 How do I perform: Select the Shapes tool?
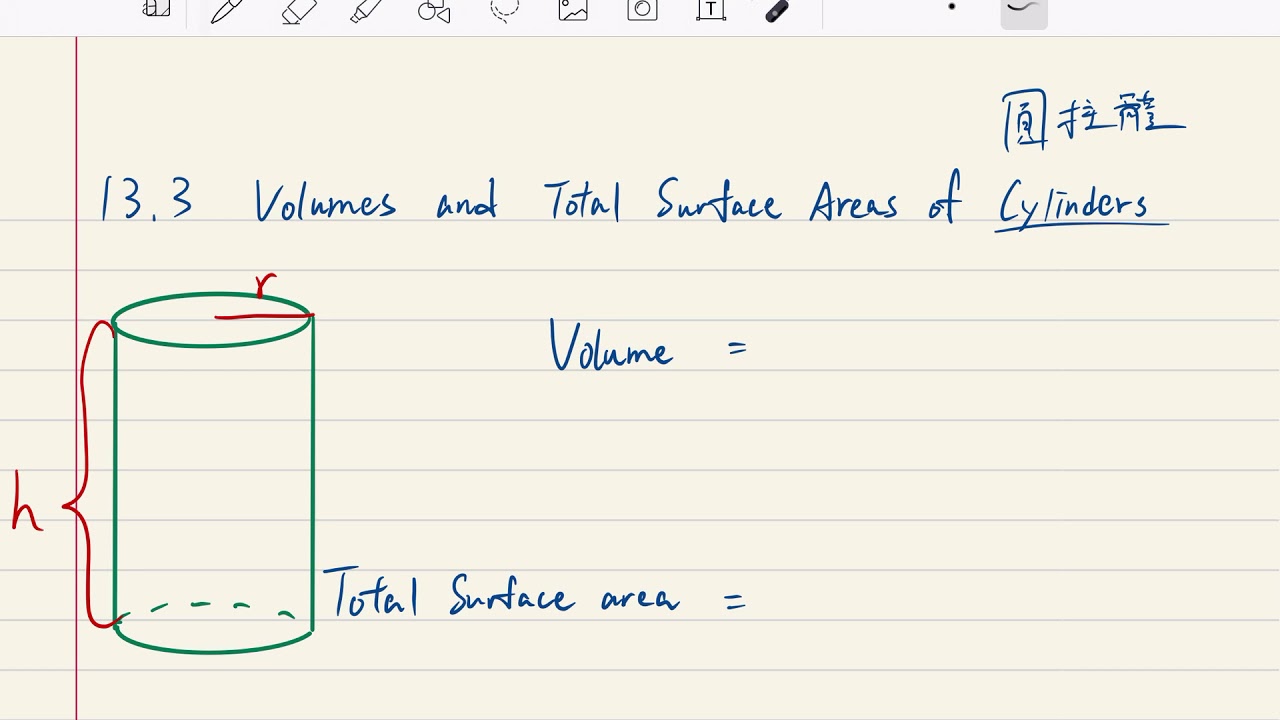(434, 10)
